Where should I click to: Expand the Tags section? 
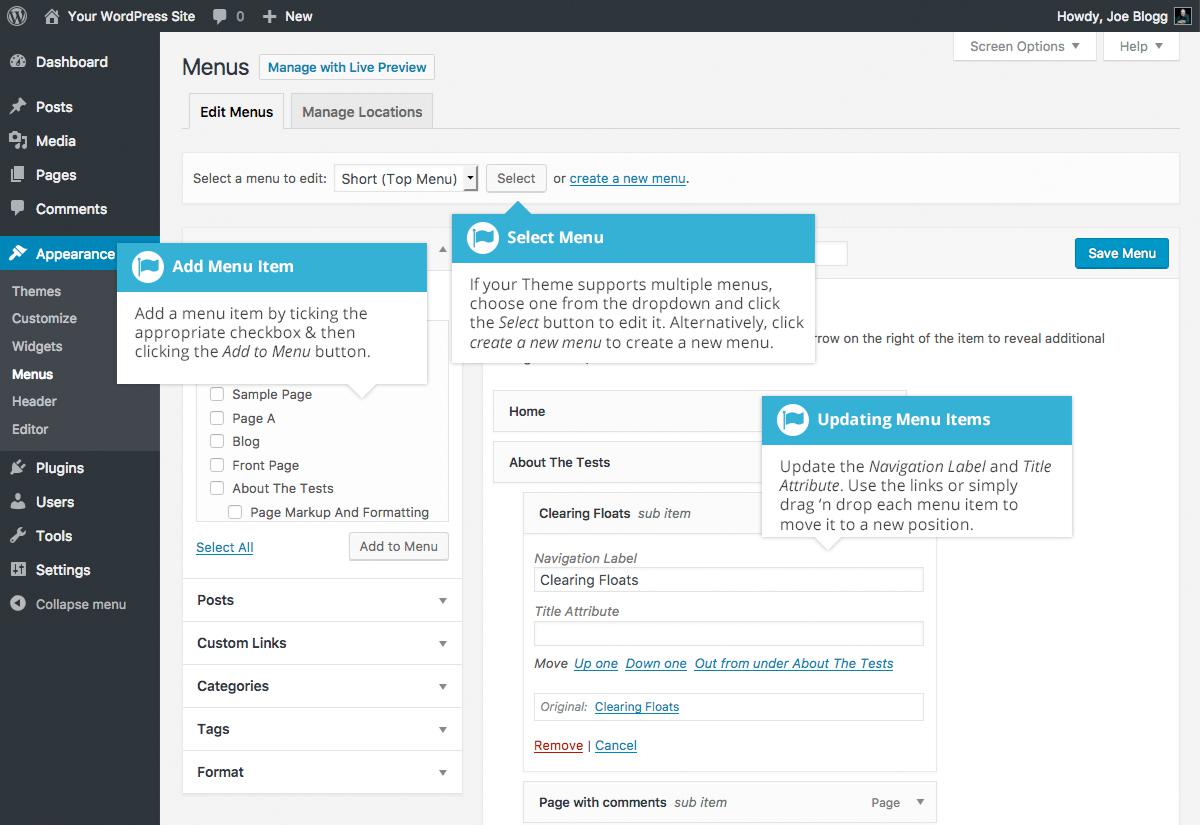pyautogui.click(x=322, y=729)
